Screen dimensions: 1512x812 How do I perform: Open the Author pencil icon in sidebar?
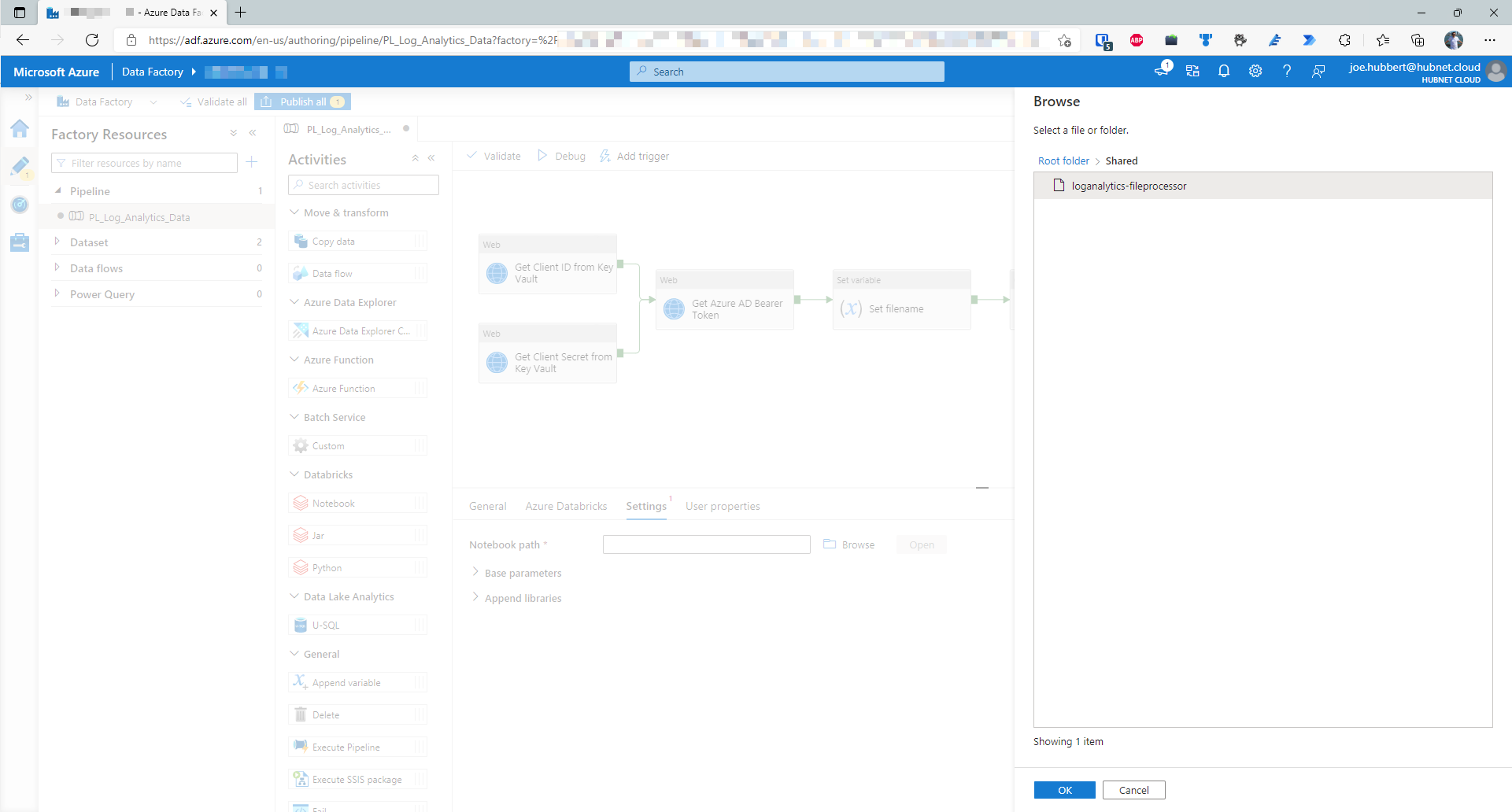pyautogui.click(x=20, y=166)
